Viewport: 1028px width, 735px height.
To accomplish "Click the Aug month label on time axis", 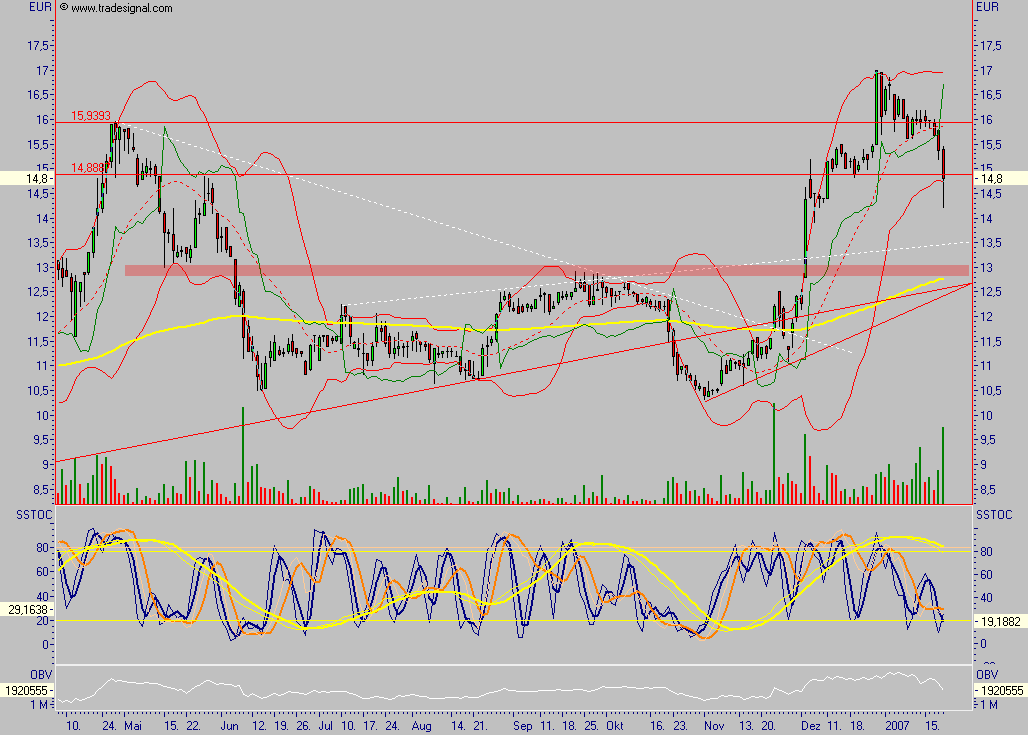I will pyautogui.click(x=422, y=726).
